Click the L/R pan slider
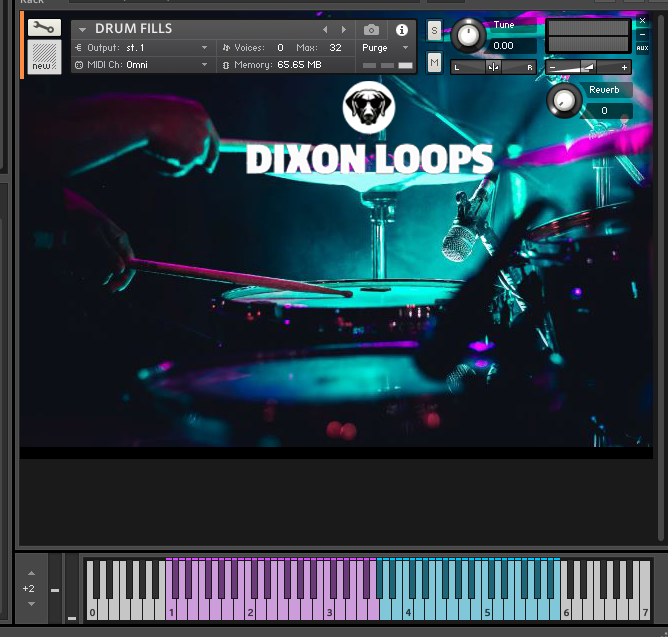 [493, 67]
